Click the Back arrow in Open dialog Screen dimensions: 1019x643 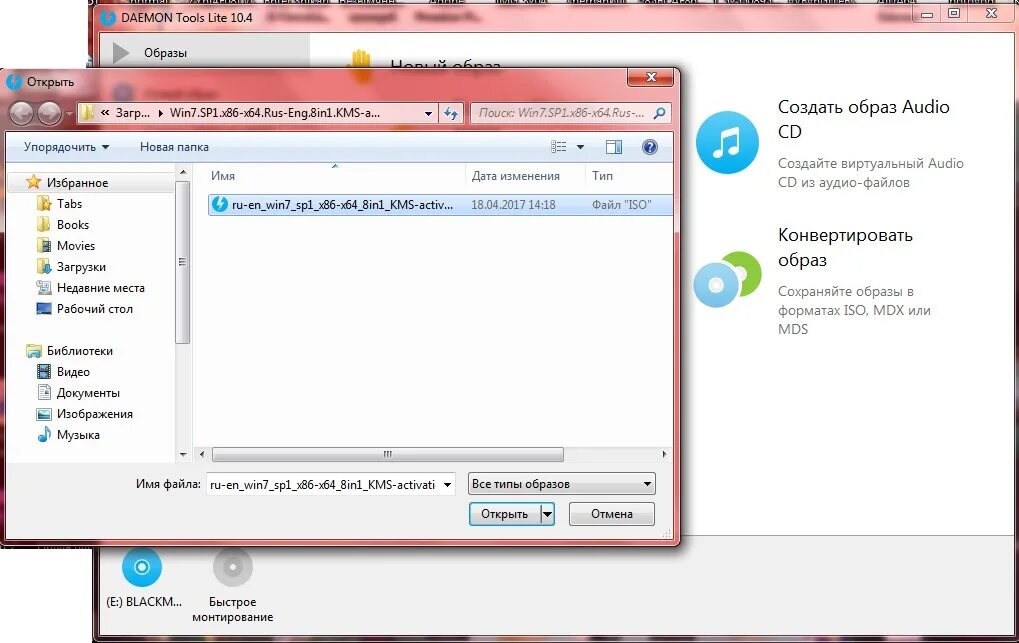(21, 114)
